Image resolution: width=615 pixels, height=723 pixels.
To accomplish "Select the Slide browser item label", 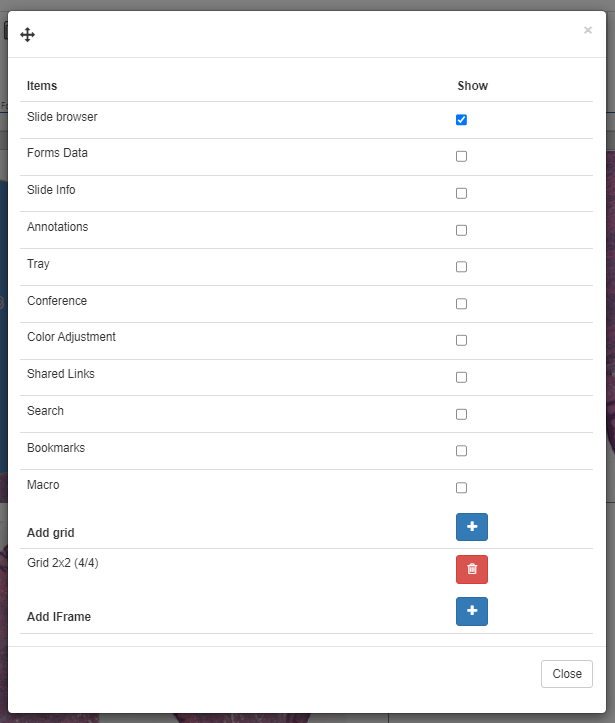I will [62, 117].
